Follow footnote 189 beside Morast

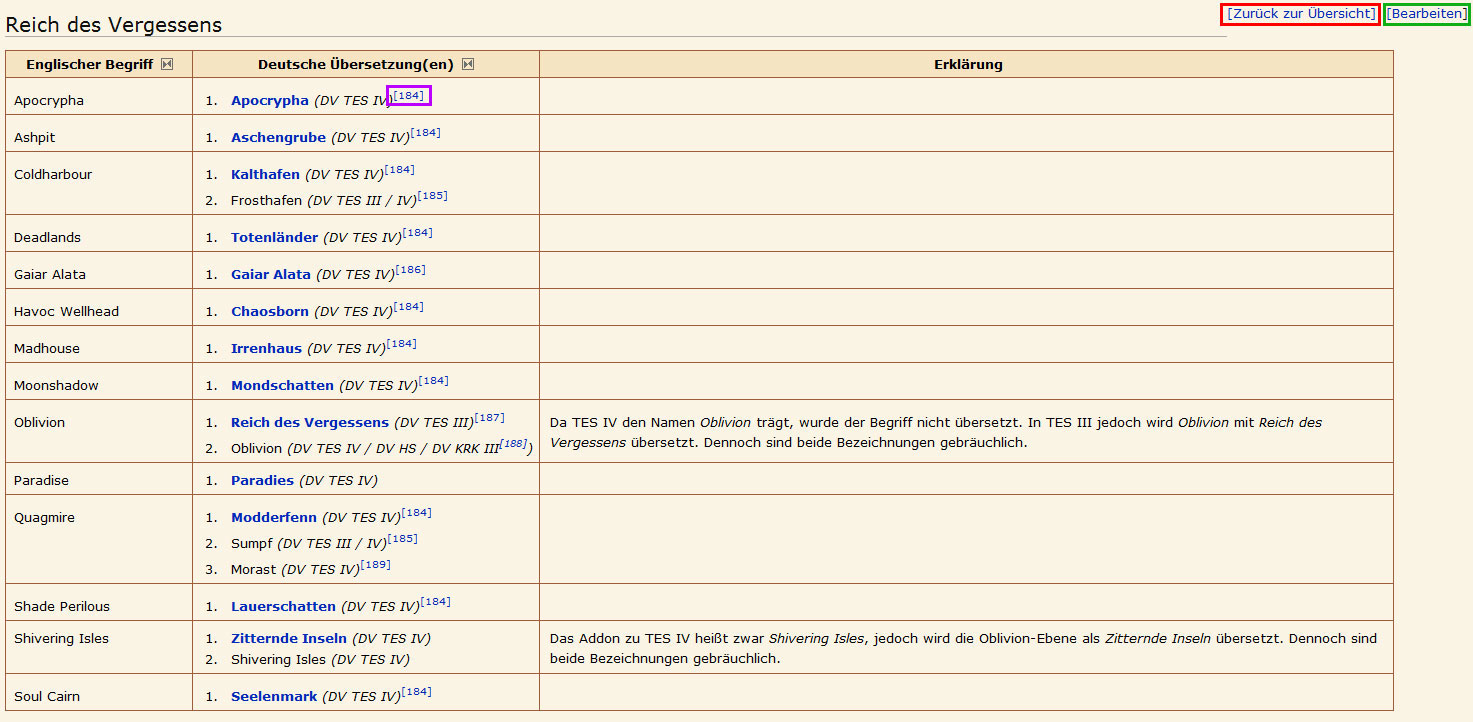tap(375, 565)
